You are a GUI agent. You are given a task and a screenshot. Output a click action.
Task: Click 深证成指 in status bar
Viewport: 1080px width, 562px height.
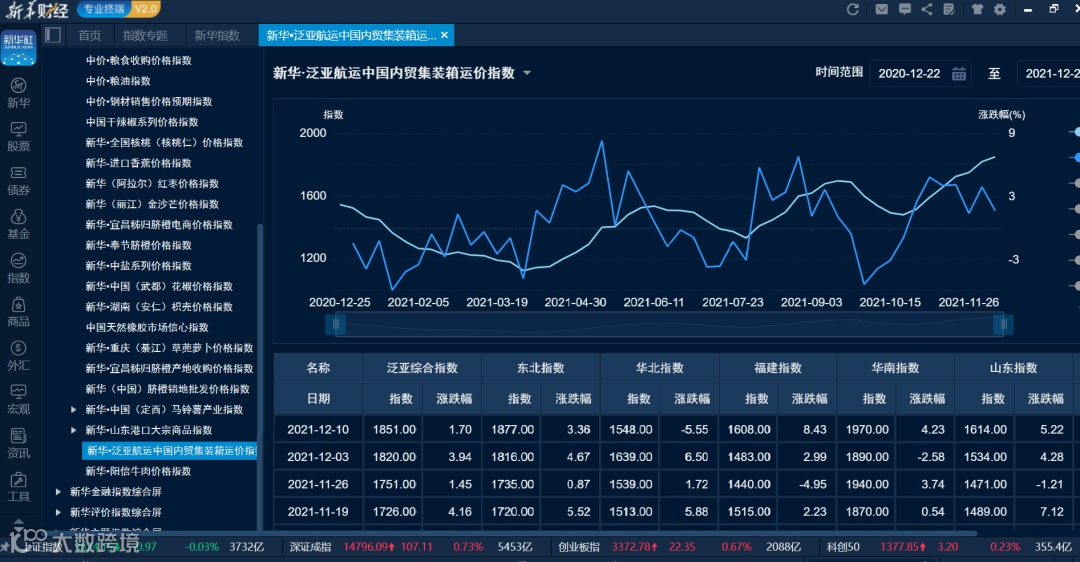tap(310, 547)
